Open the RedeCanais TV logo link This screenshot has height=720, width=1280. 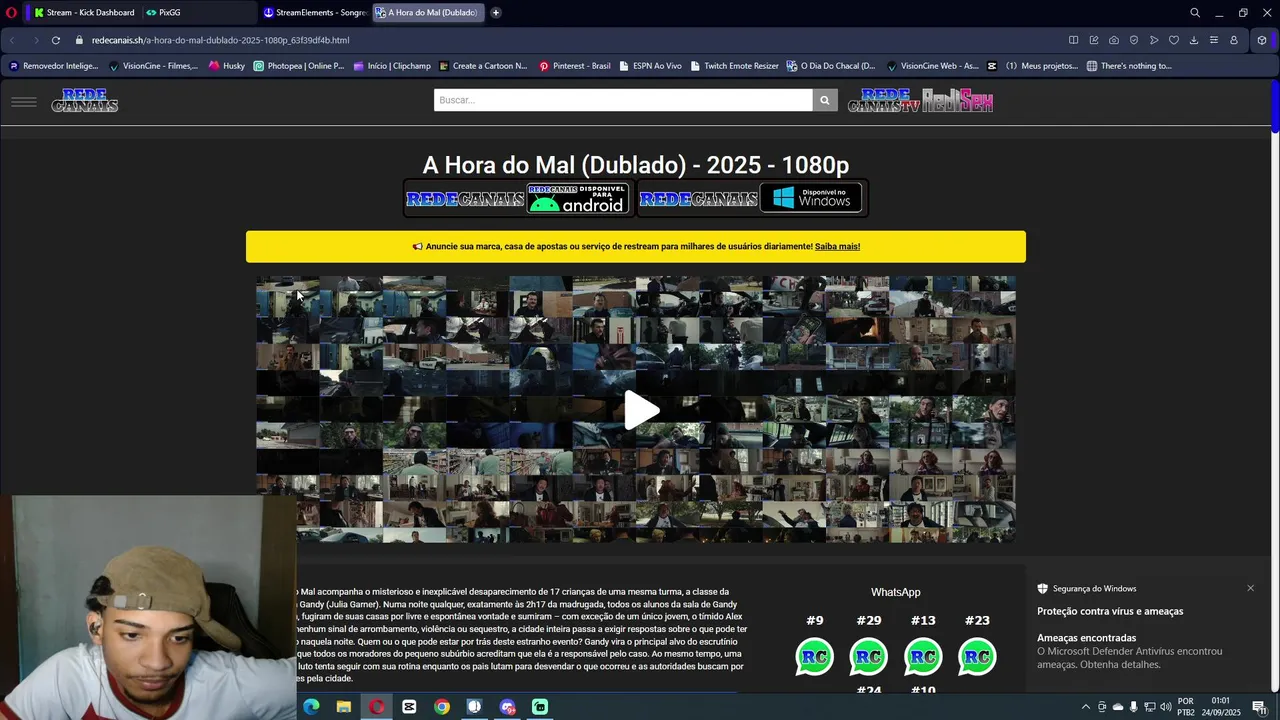[x=884, y=100]
